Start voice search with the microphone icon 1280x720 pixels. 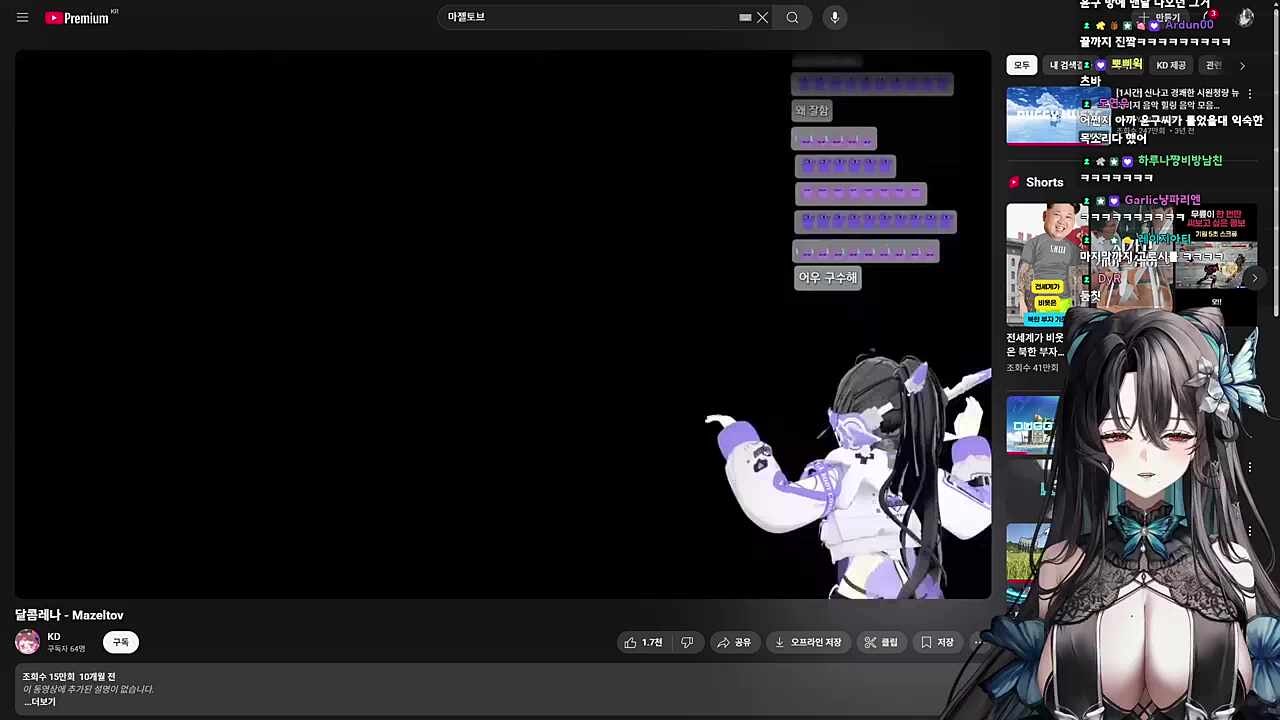835,17
